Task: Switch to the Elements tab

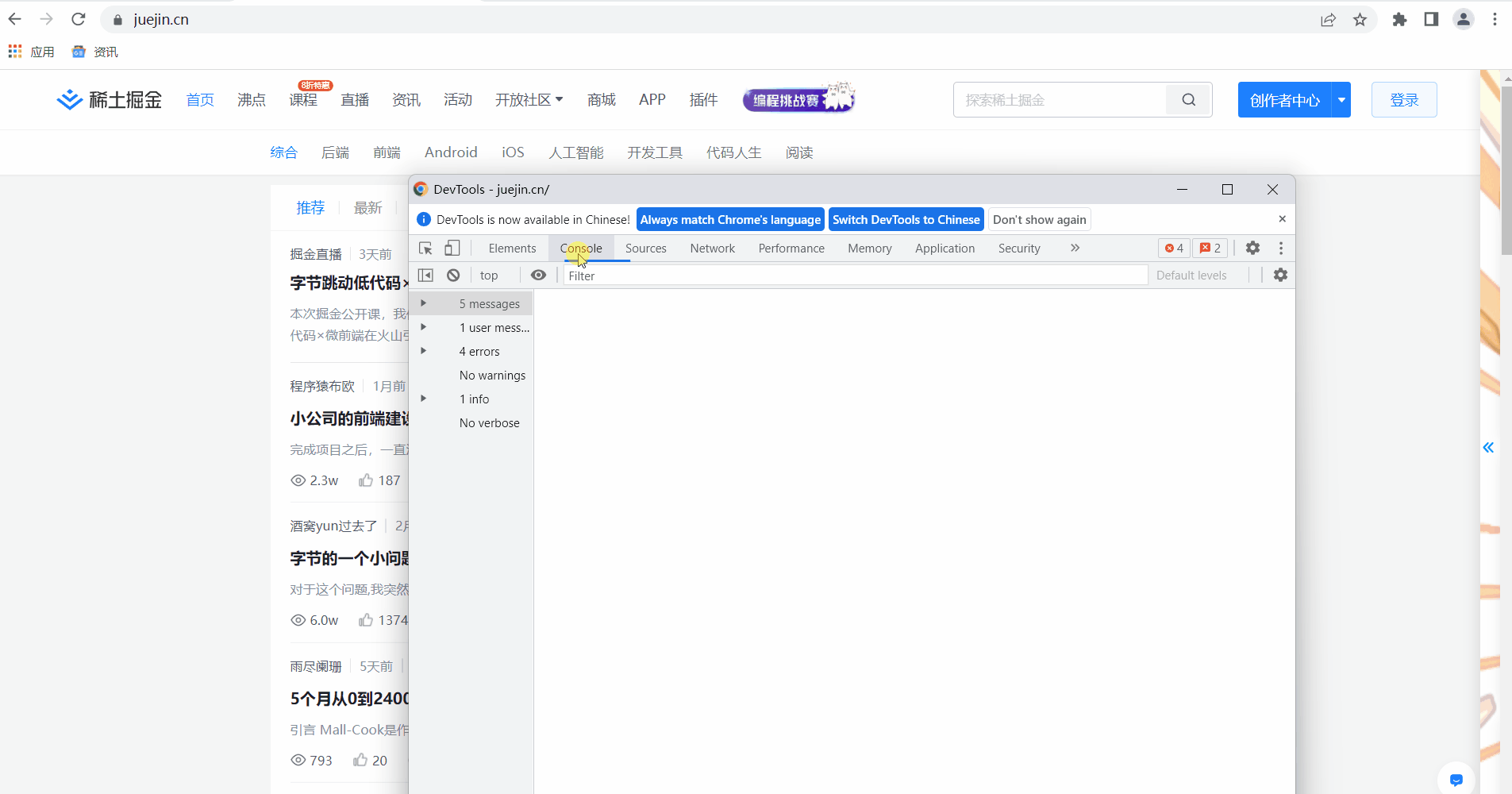Action: click(x=512, y=249)
